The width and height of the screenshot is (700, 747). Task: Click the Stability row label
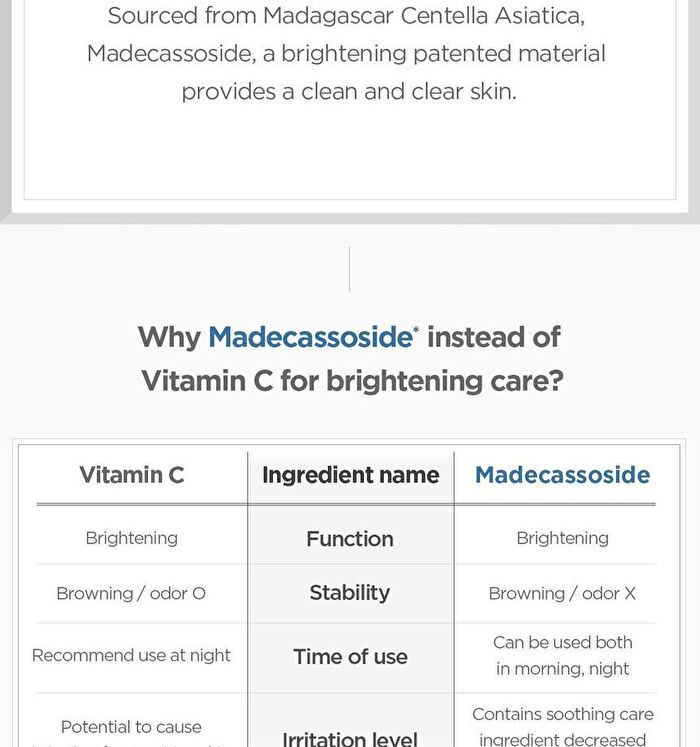(350, 593)
